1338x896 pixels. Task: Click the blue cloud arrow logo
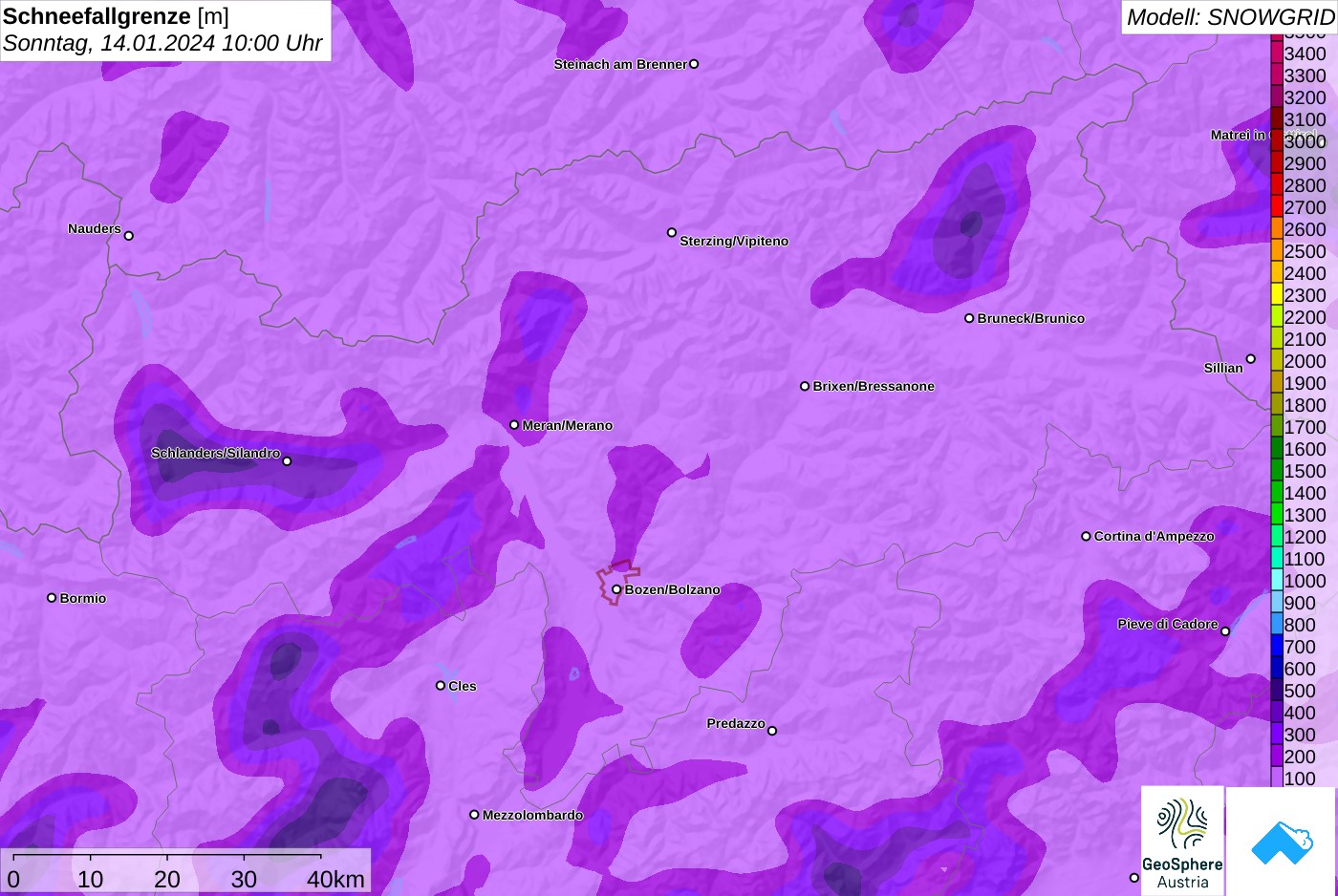(1282, 841)
